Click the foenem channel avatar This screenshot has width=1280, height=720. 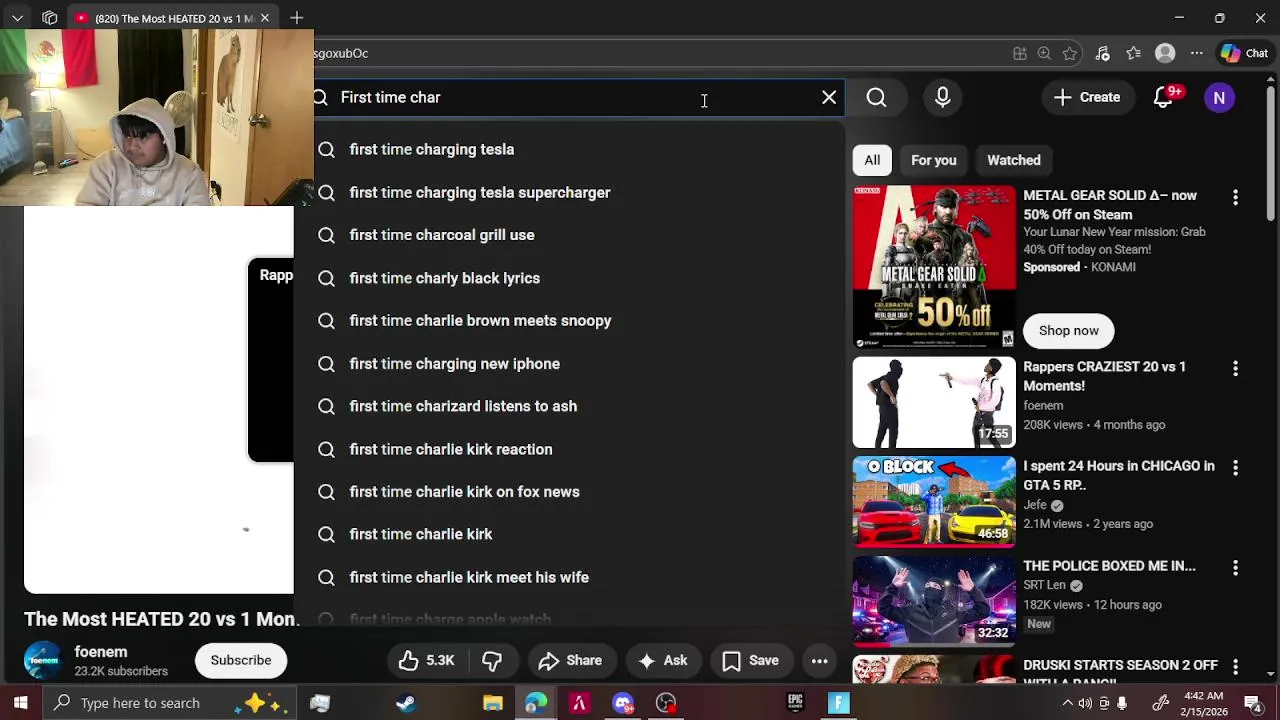pyautogui.click(x=43, y=660)
